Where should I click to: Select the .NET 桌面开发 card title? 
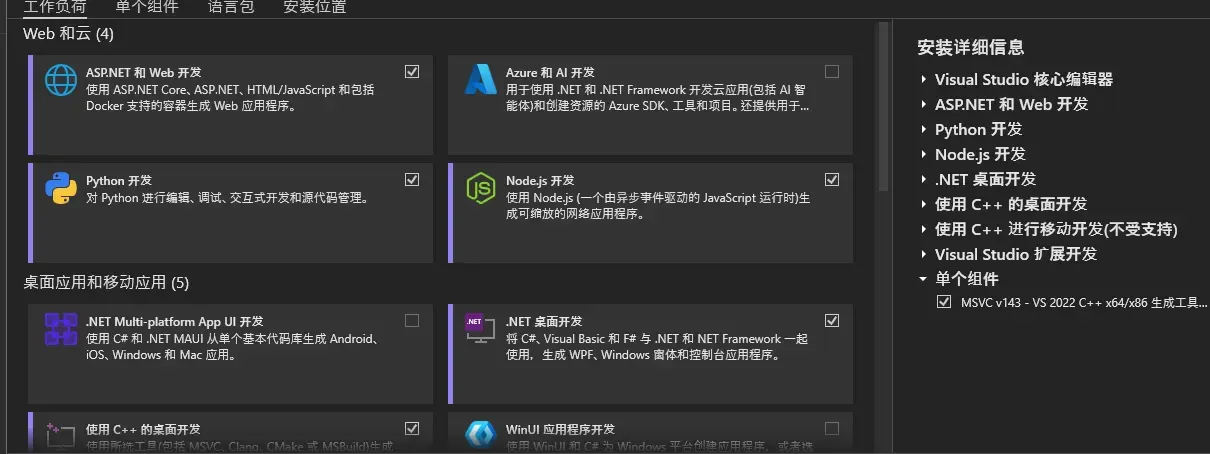point(544,321)
